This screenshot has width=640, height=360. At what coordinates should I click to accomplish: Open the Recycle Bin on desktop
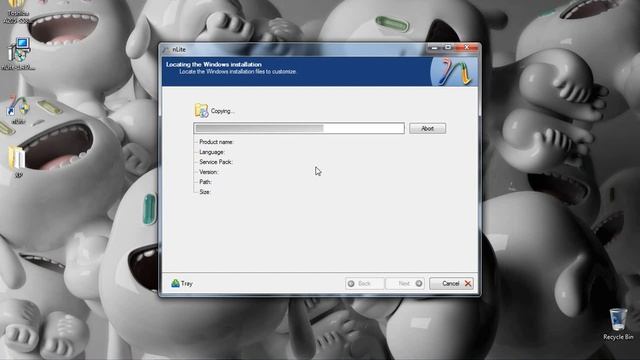click(x=618, y=324)
